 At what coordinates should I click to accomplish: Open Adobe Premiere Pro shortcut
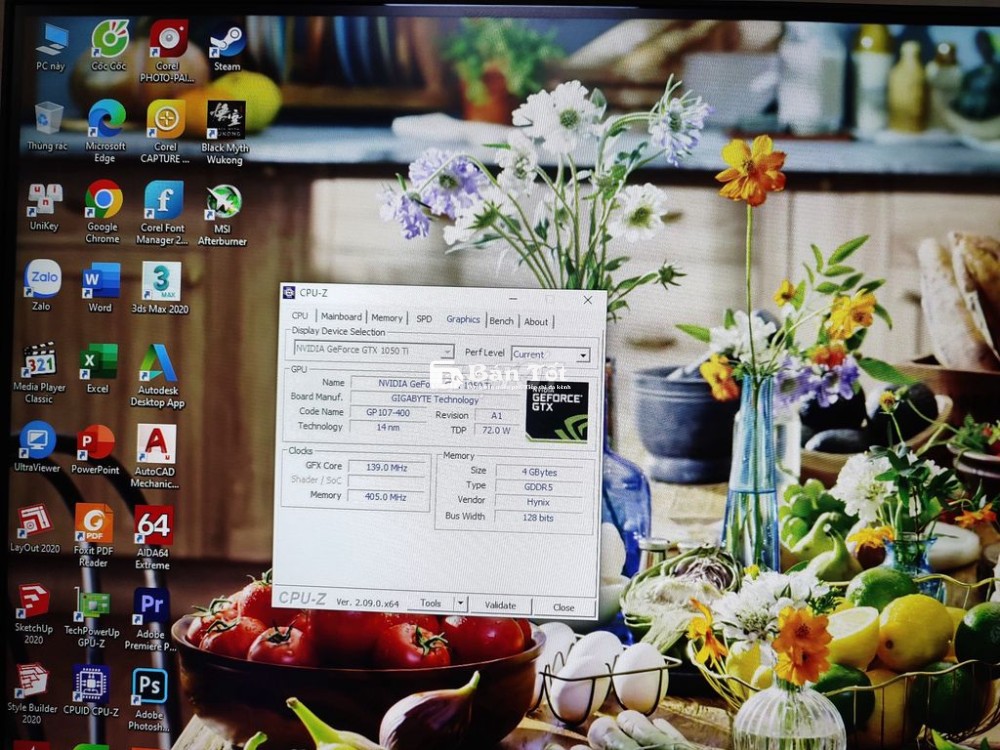click(x=151, y=619)
